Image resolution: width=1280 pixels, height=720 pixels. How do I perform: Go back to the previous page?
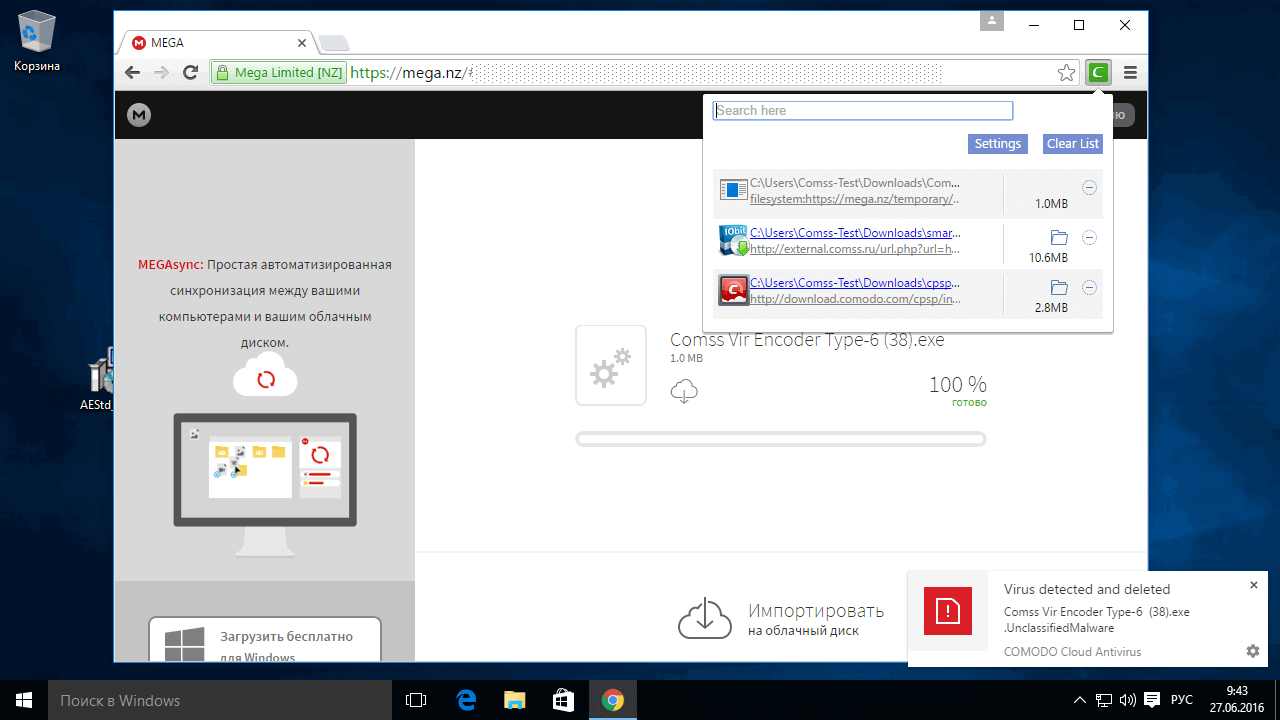click(132, 72)
